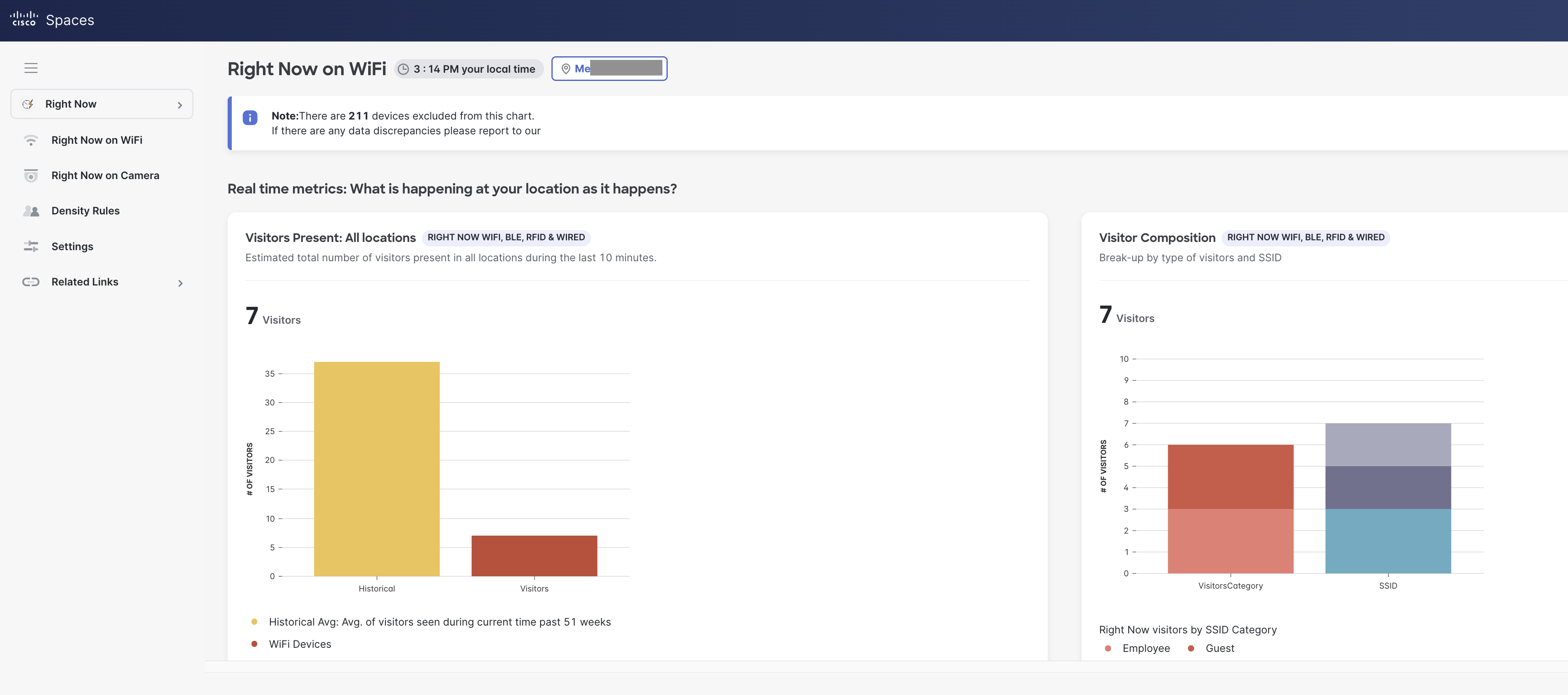
Task: Expand Related Links chevron arrow
Action: (180, 283)
